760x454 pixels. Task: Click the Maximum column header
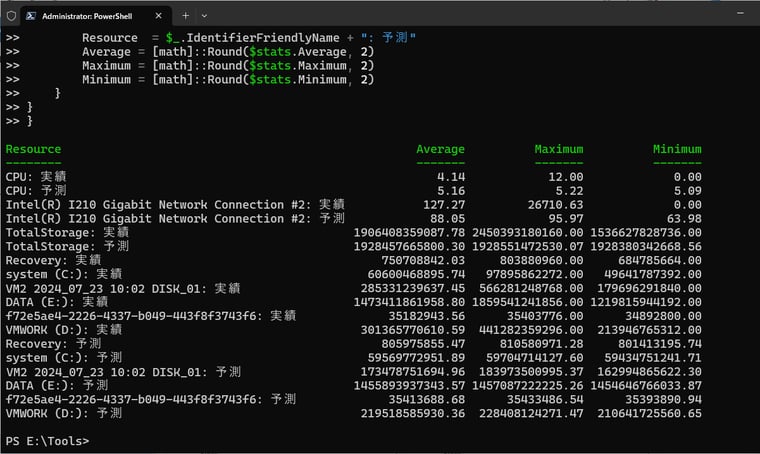tap(559, 149)
